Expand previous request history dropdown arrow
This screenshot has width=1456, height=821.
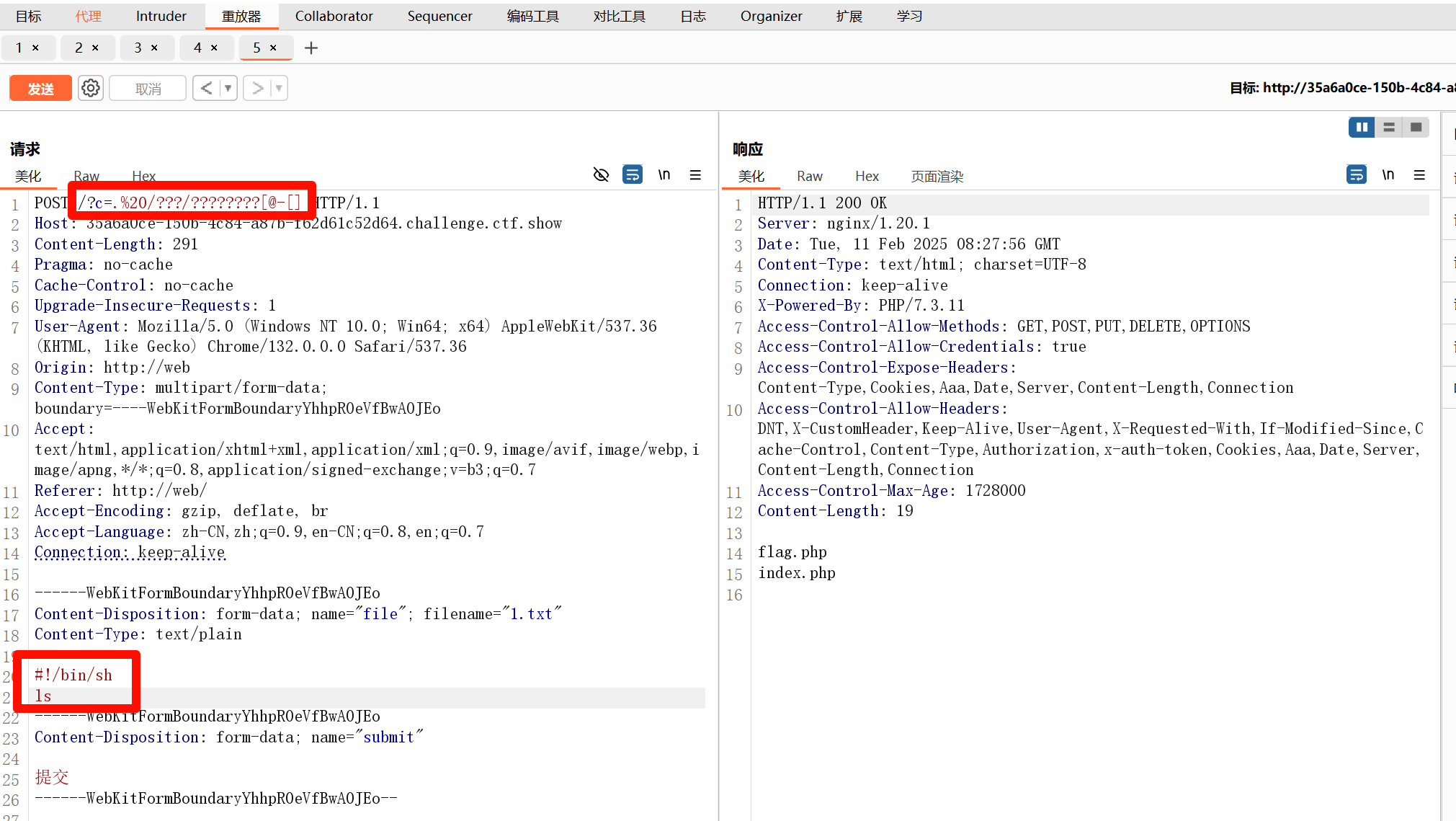(228, 88)
